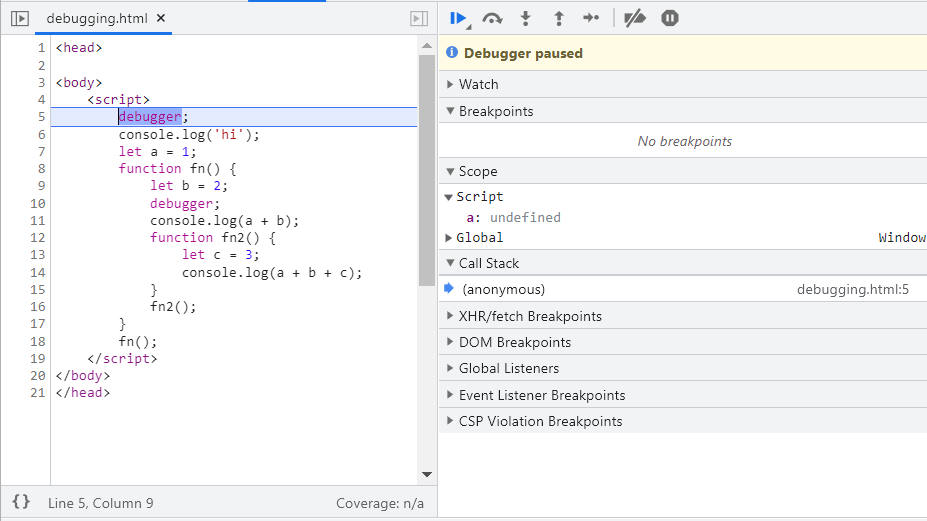Step over next function call
The height and width of the screenshot is (521, 927).
(492, 18)
